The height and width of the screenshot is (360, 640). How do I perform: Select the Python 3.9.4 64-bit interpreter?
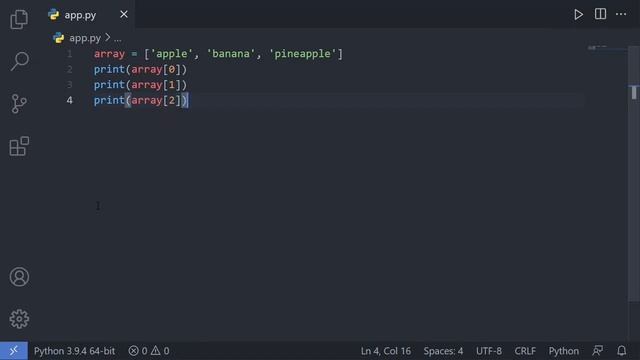coord(74,351)
